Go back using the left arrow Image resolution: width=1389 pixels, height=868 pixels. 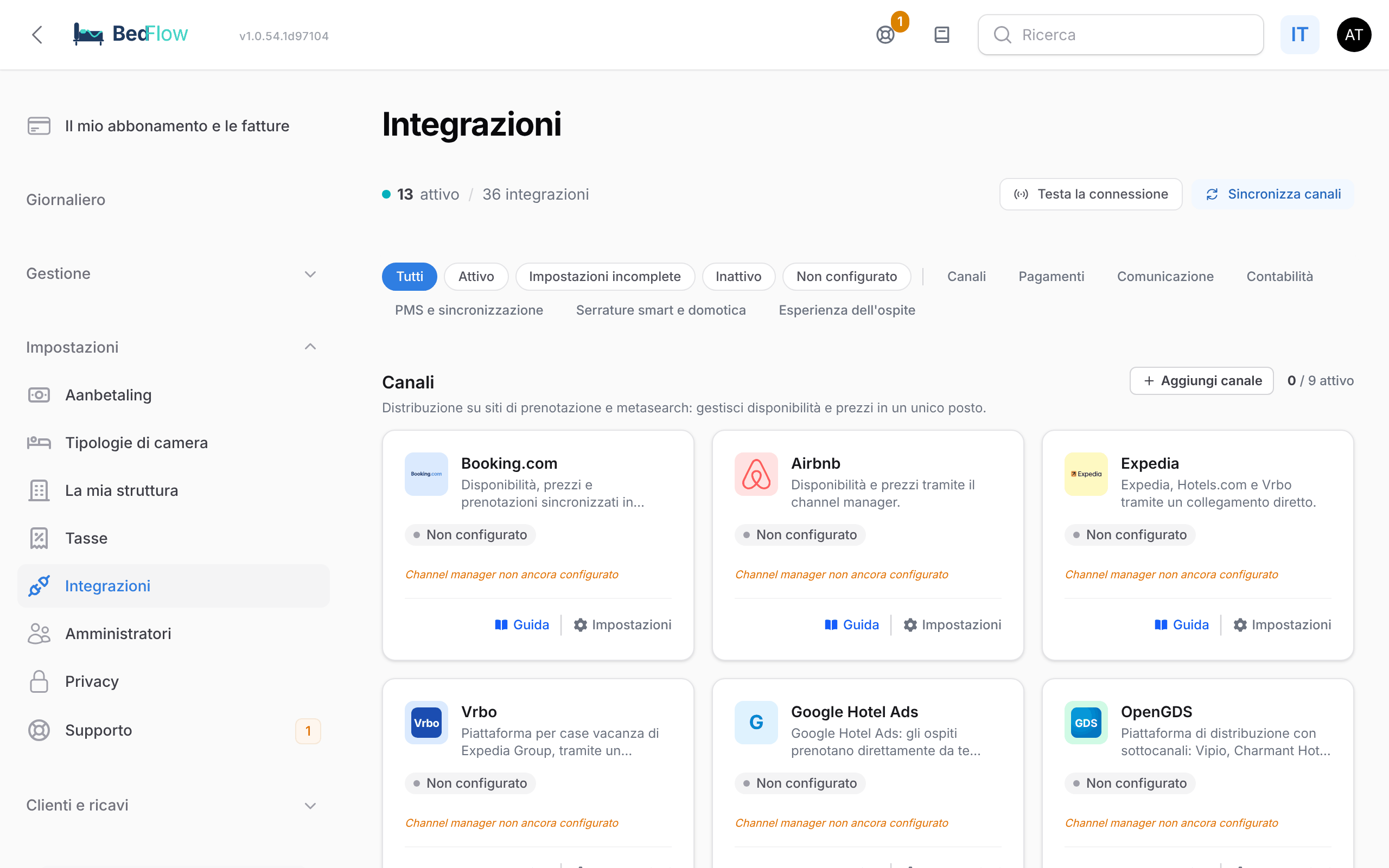coord(37,35)
